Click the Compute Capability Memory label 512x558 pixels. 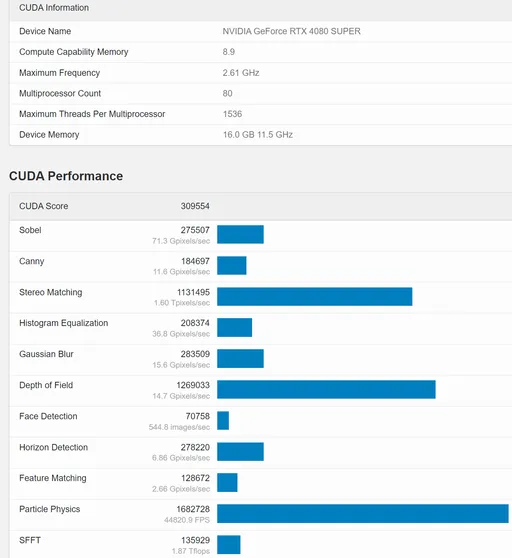[74, 52]
